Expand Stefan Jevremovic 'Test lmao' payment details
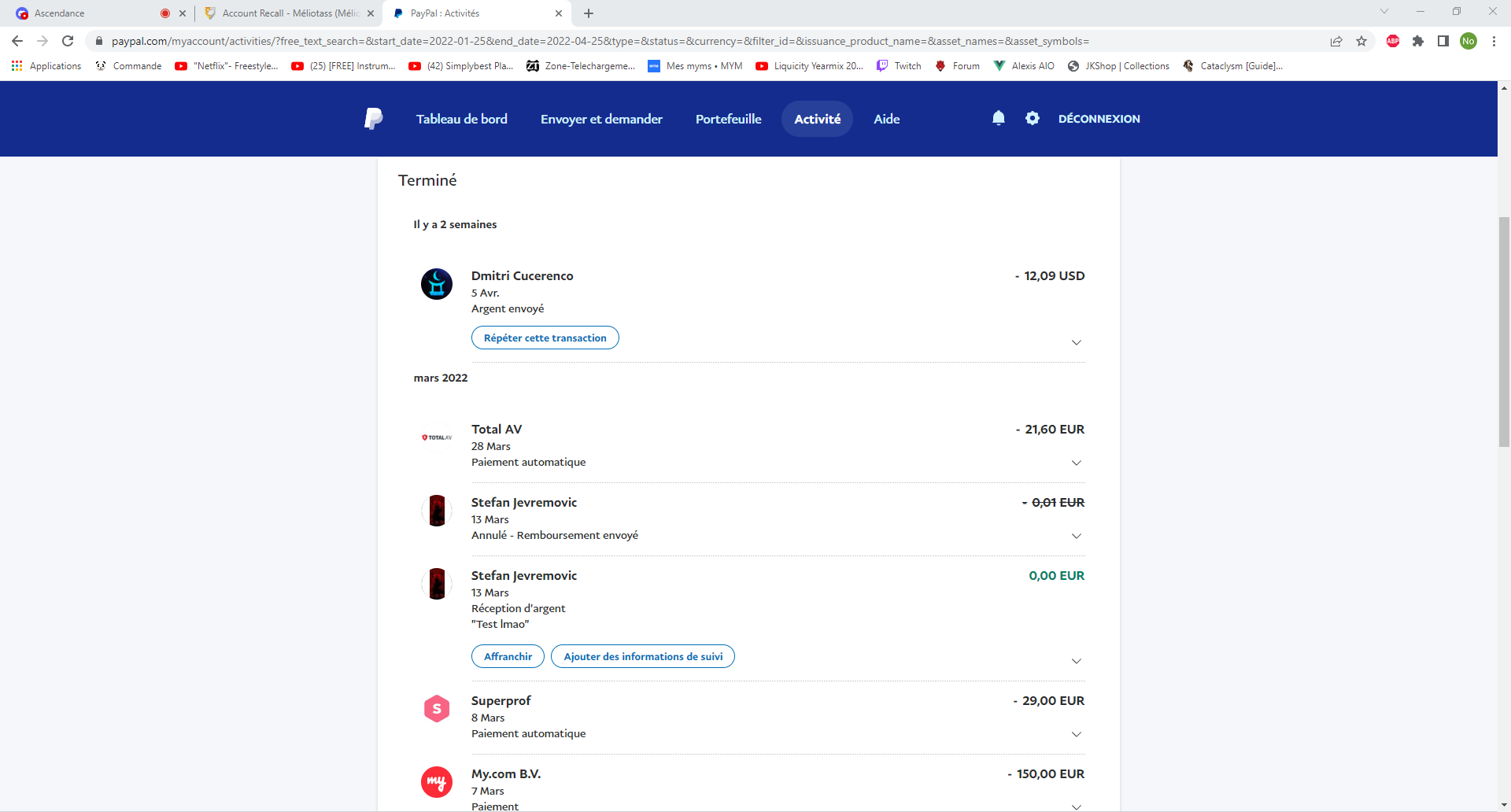The height and width of the screenshot is (812, 1511). pyautogui.click(x=1077, y=661)
